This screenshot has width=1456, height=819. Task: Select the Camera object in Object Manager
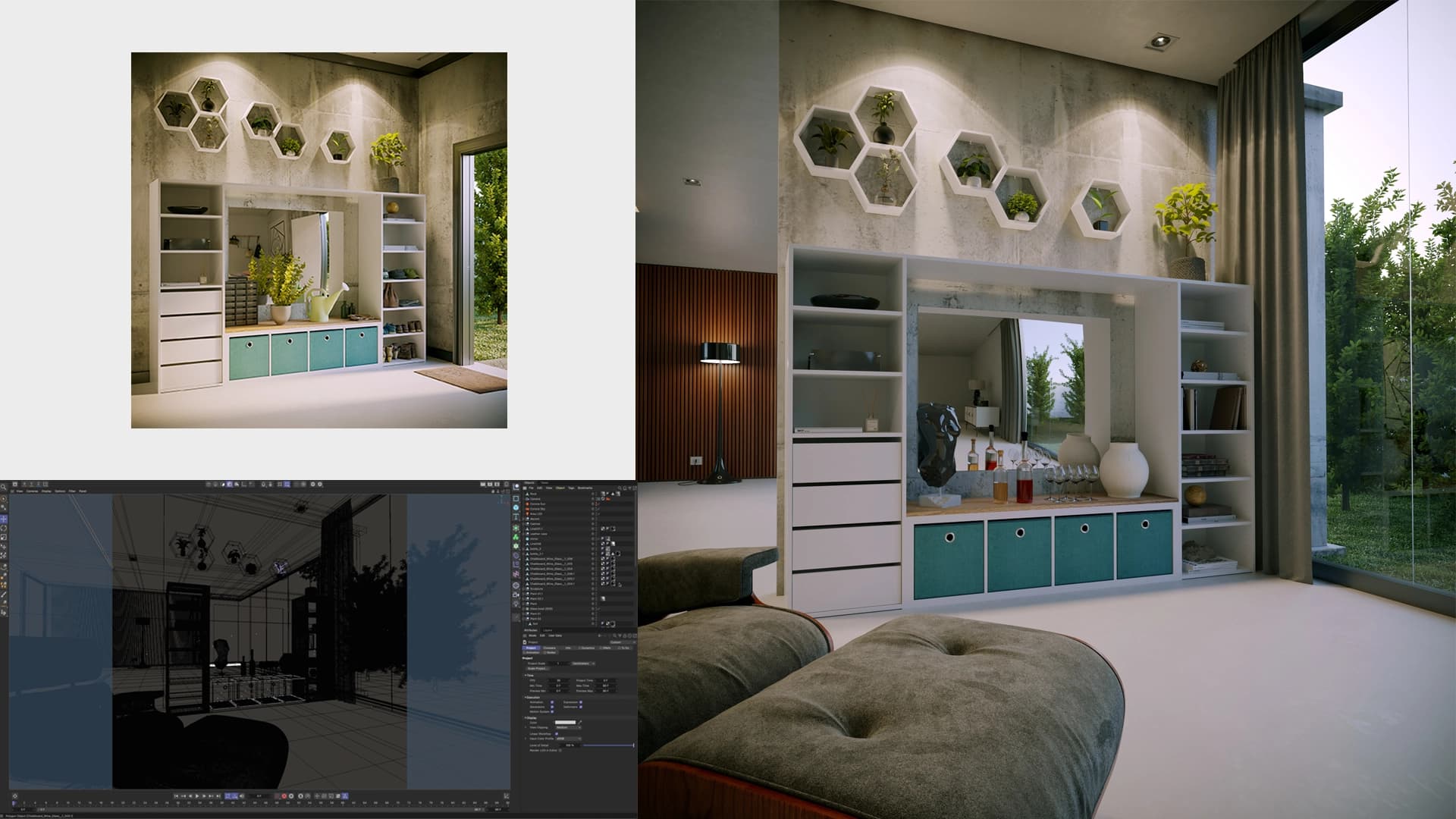click(x=535, y=499)
